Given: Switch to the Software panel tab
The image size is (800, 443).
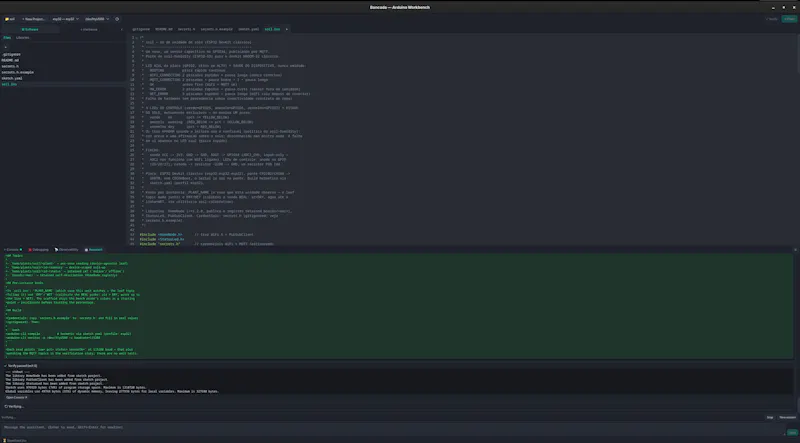Looking at the screenshot, I should pos(30,29).
